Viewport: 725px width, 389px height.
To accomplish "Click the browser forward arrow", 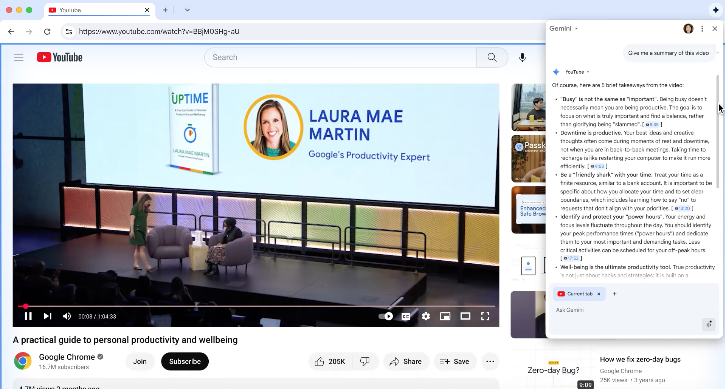I will tap(29, 31).
